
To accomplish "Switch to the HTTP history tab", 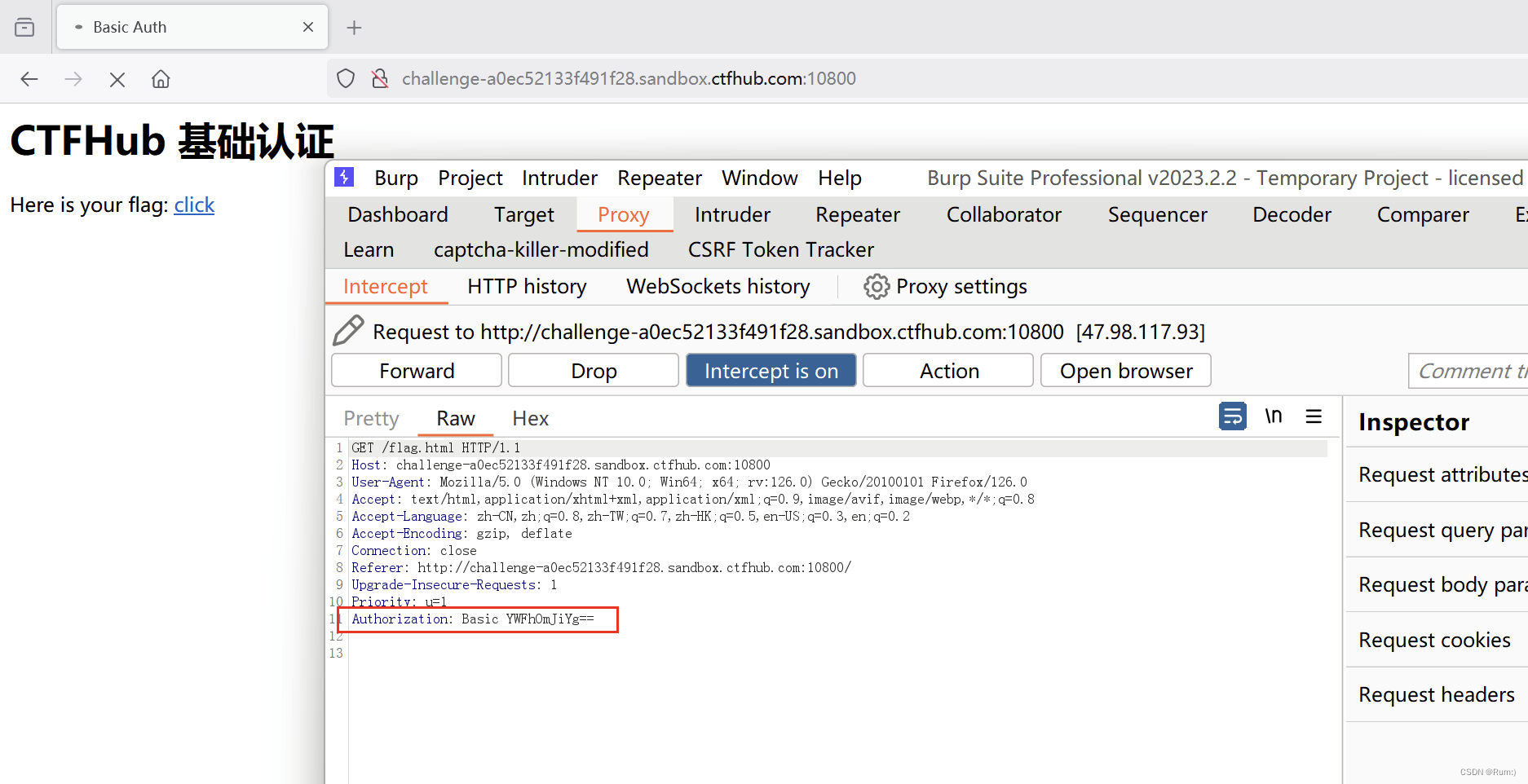I will point(526,286).
